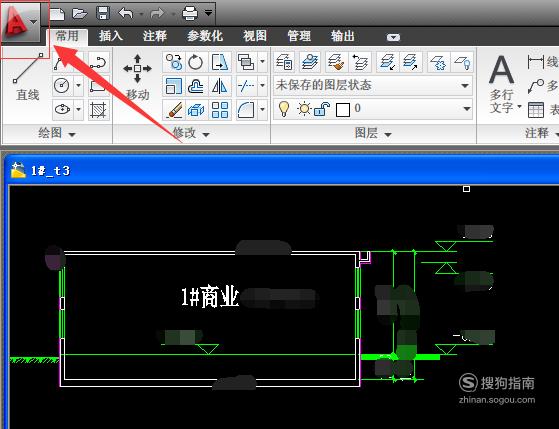This screenshot has width=559, height=429.
Task: Select the Mirror tool icon
Action: click(x=220, y=86)
